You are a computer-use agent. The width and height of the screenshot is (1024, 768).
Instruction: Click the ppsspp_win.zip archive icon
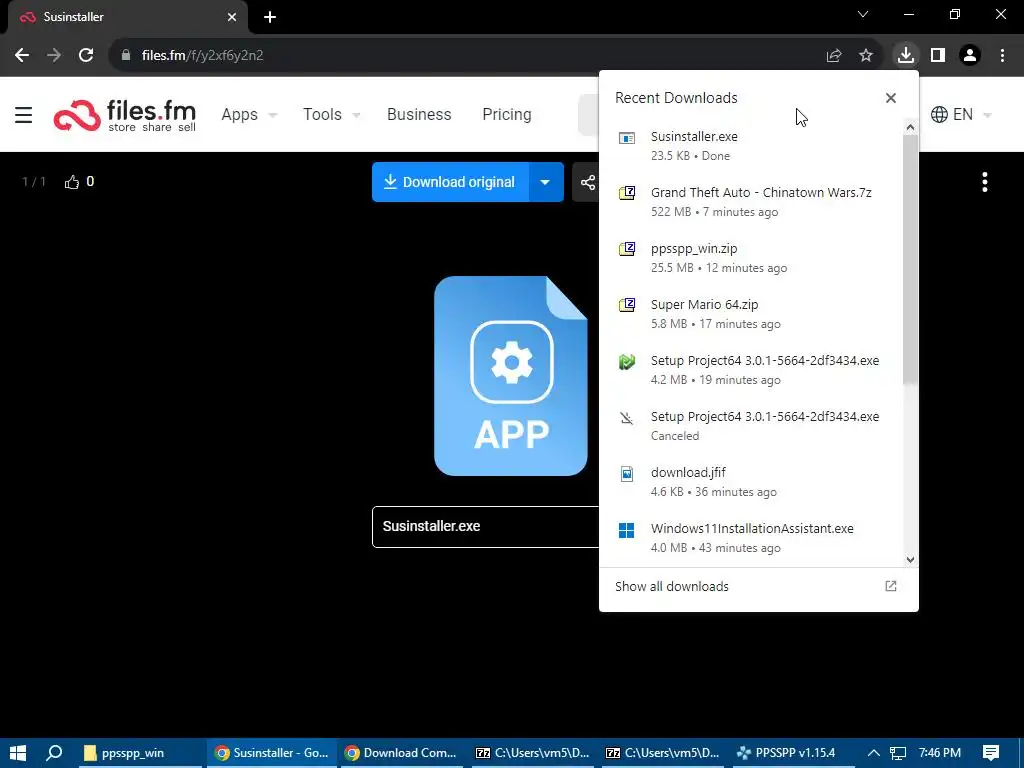click(x=627, y=249)
